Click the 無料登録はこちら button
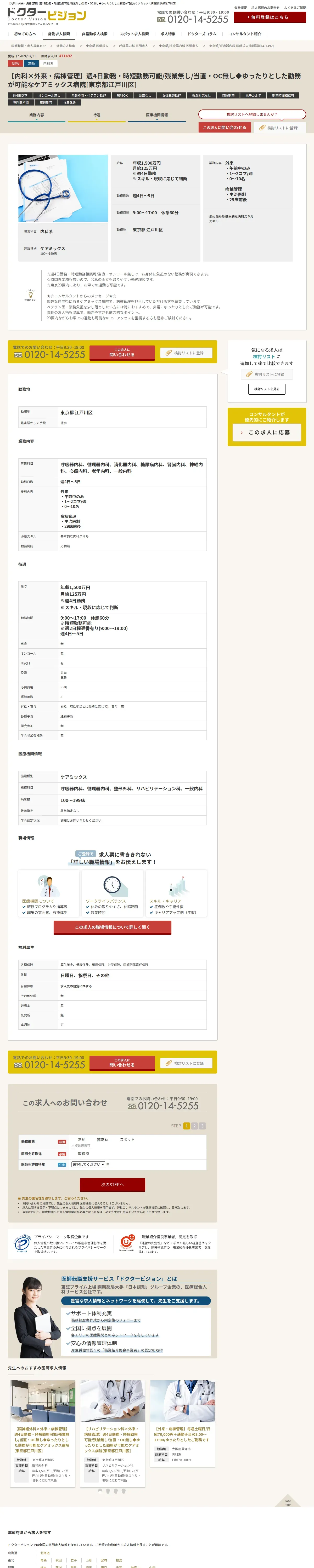 (270, 17)
